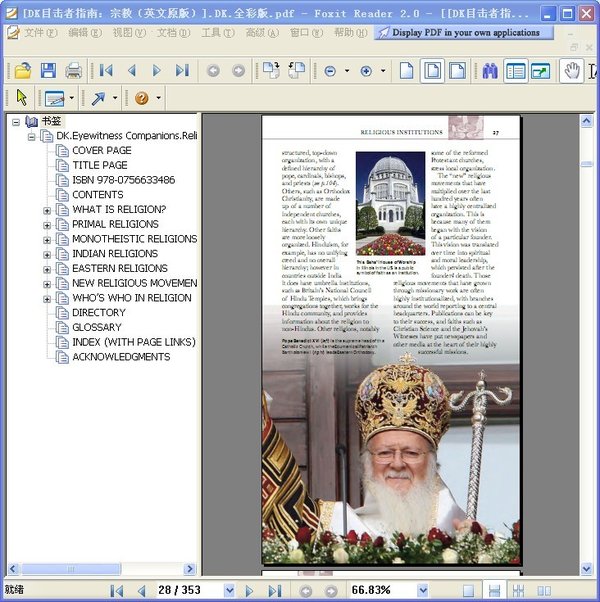Click the bookmark panel horizontal scrollbar

[x=100, y=569]
